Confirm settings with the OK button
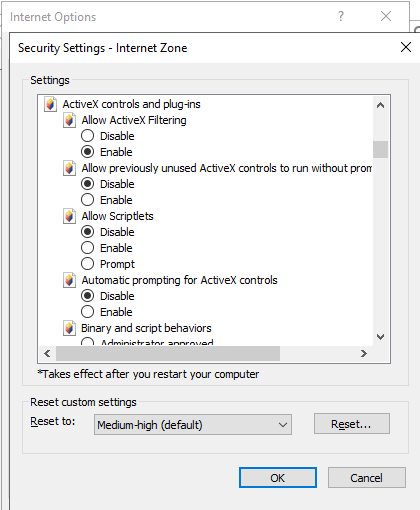The image size is (420, 510). click(x=278, y=478)
